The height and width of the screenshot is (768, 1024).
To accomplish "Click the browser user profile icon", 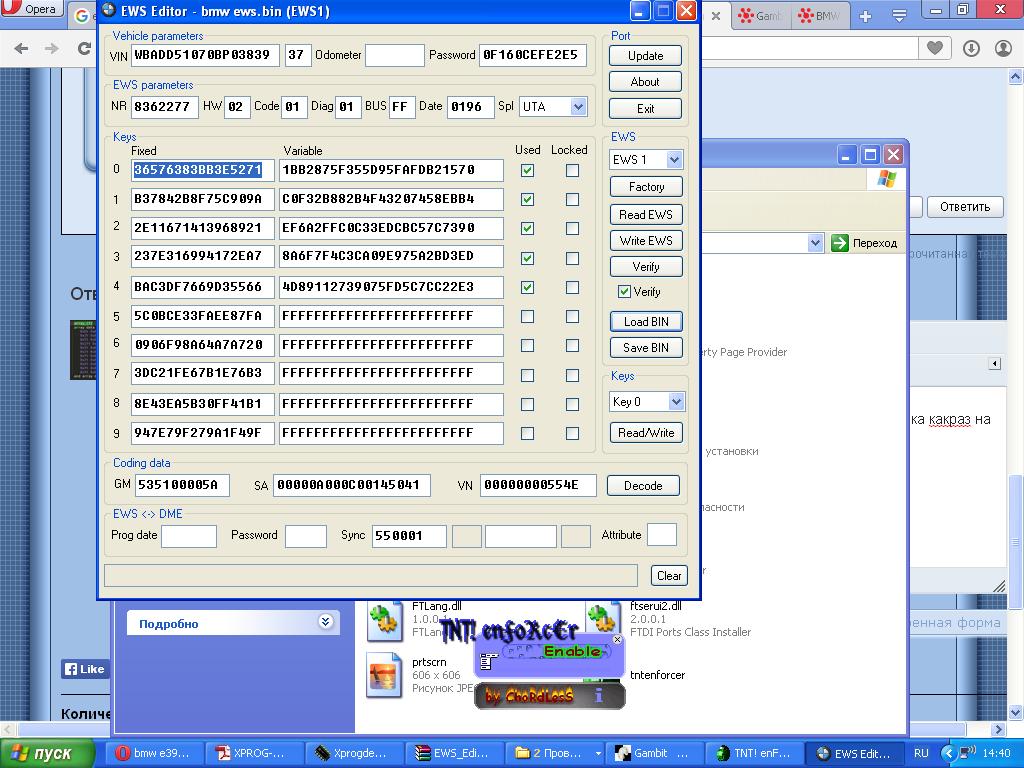I will 1003,48.
